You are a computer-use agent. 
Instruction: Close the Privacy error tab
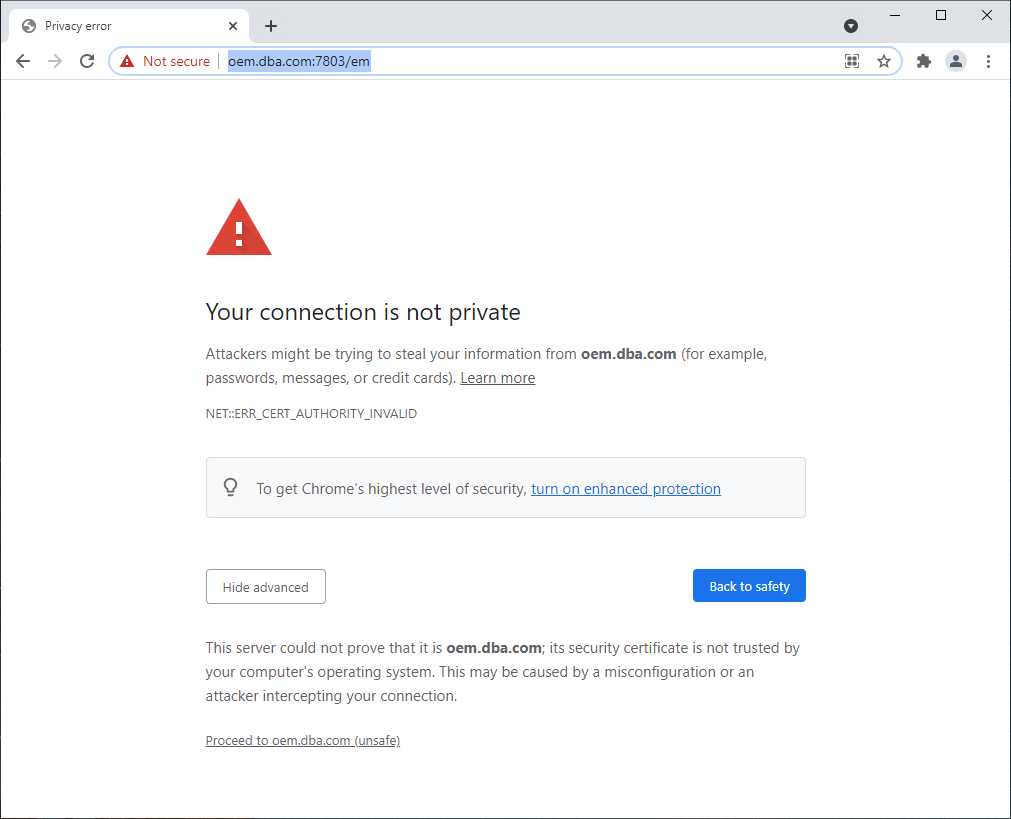(233, 26)
